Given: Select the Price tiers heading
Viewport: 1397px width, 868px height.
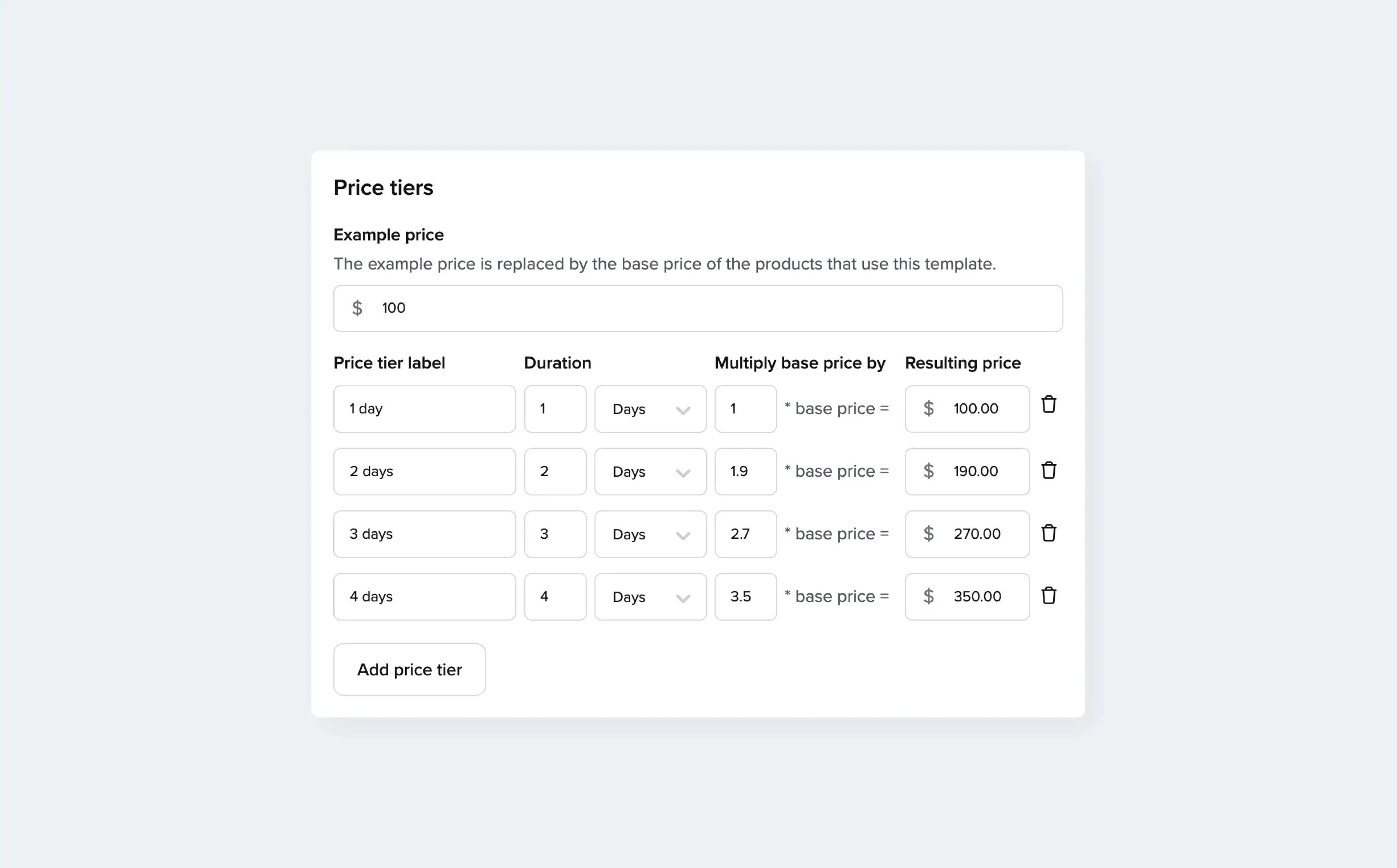Looking at the screenshot, I should pos(383,187).
